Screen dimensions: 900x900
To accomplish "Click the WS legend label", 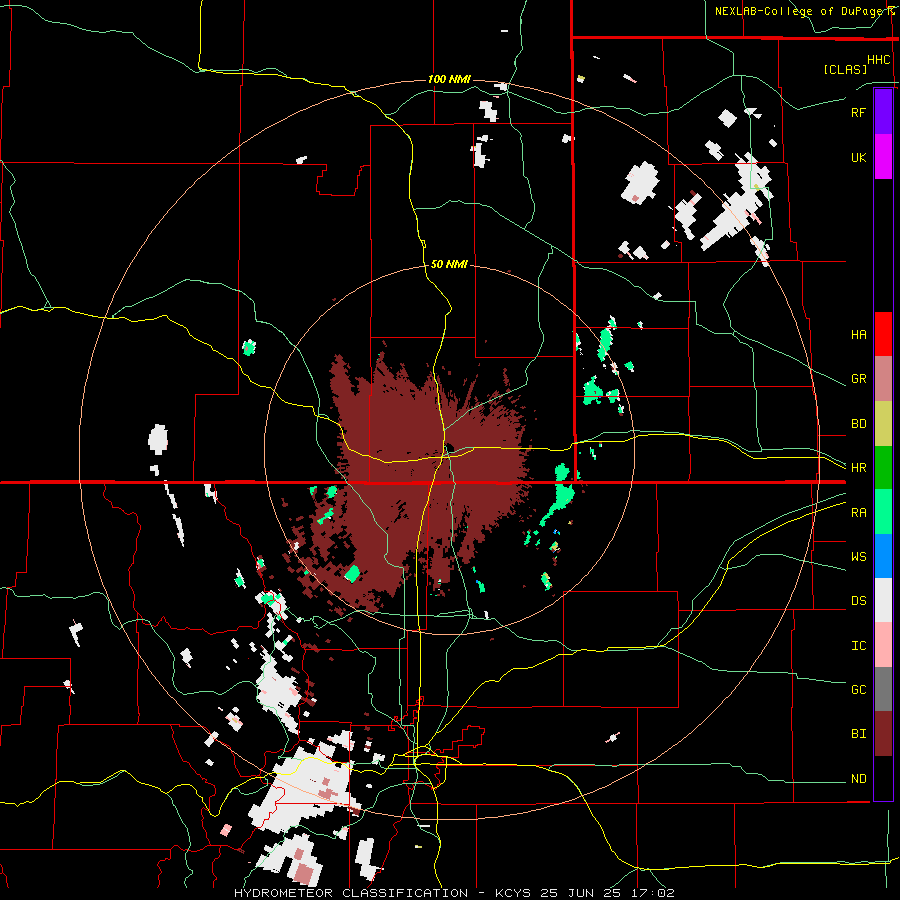I will coord(858,557).
